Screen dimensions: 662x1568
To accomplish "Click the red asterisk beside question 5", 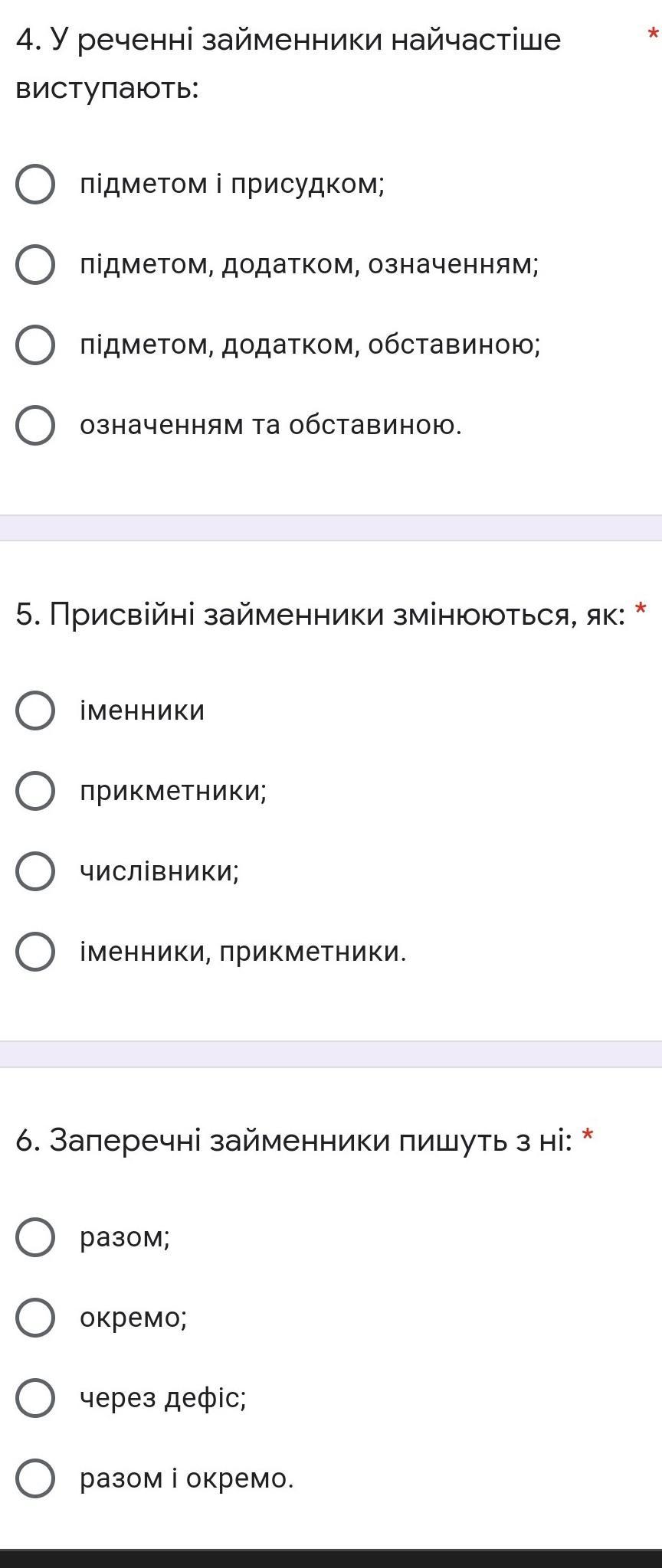I will point(641,611).
